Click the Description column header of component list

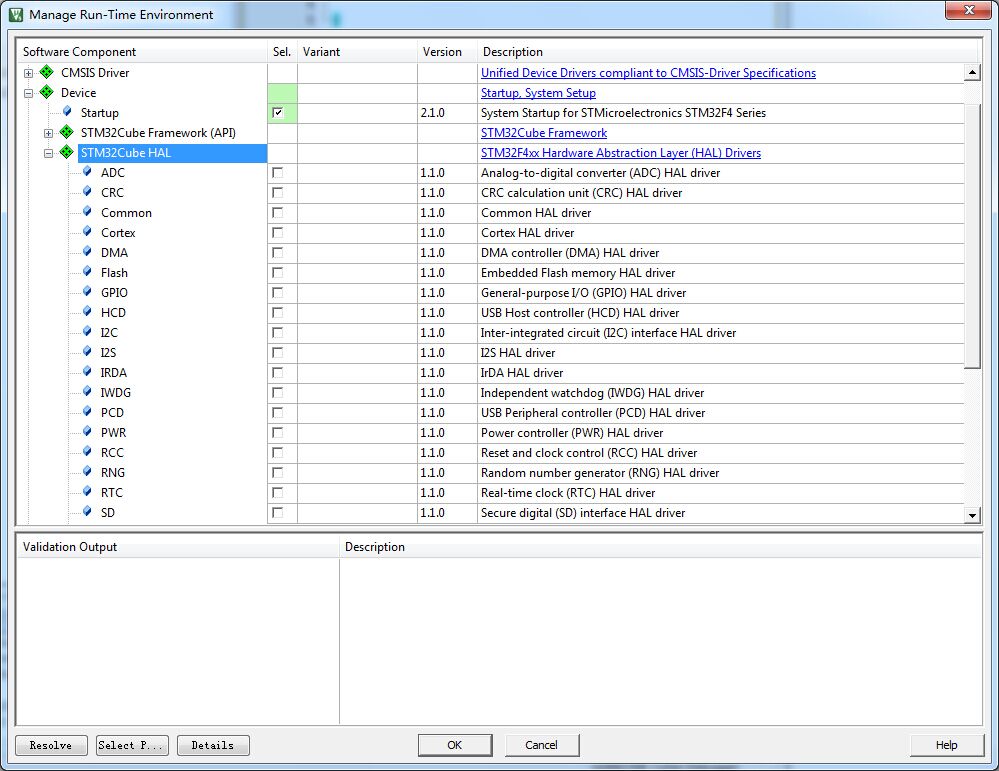(x=729, y=52)
